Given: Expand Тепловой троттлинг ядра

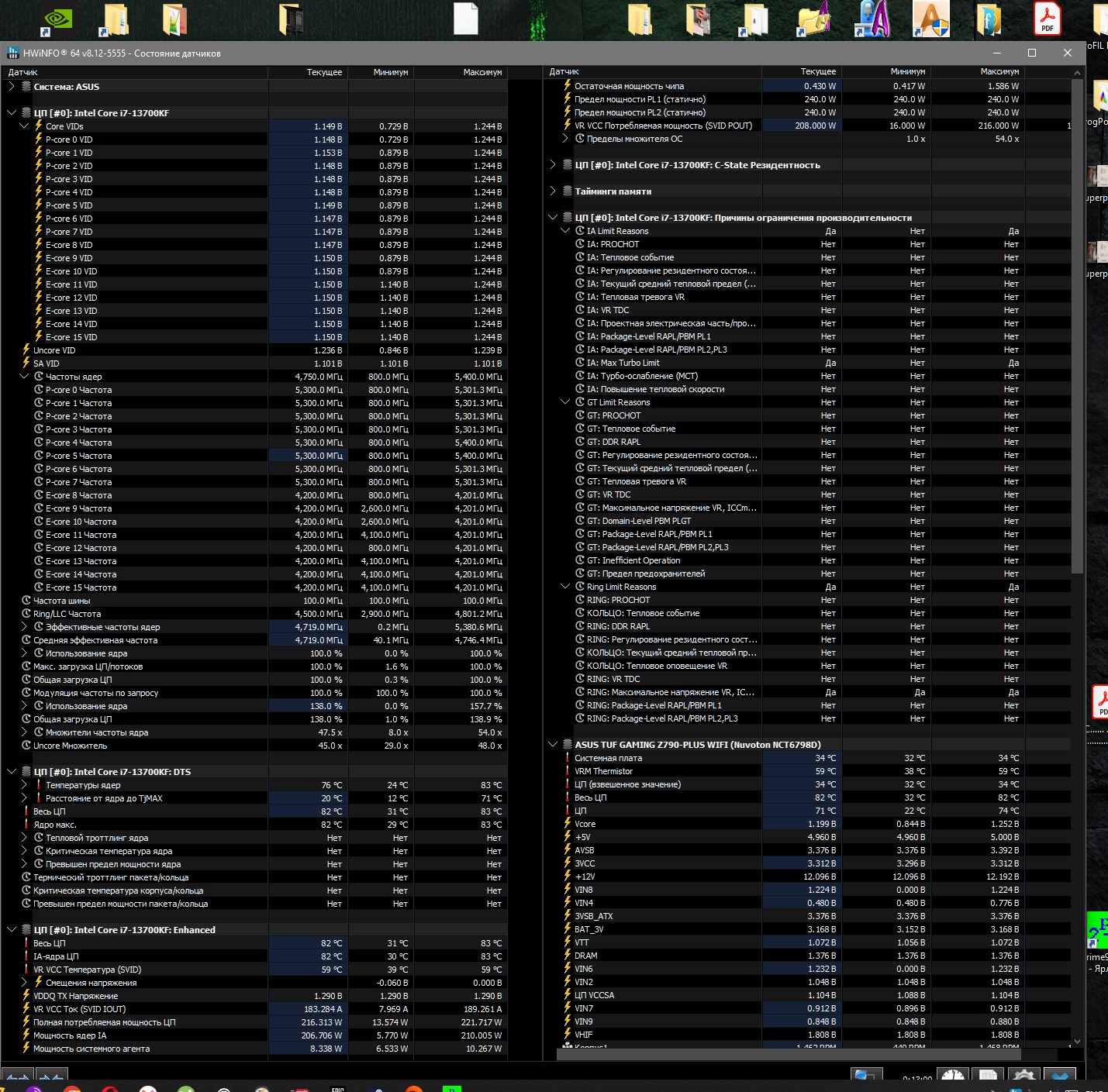Looking at the screenshot, I should click(24, 838).
